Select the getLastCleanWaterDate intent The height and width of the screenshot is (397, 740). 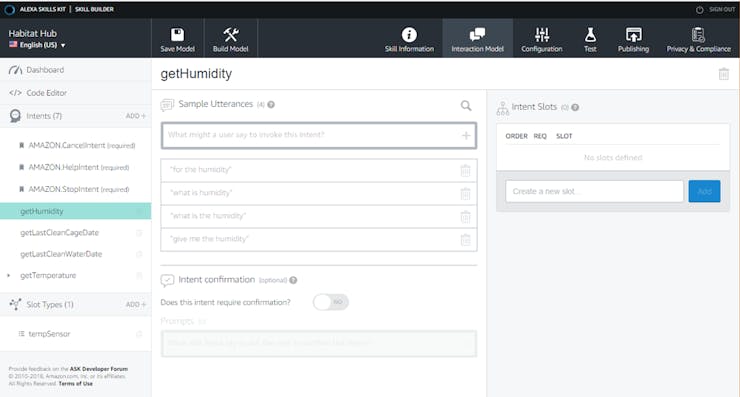(61, 254)
